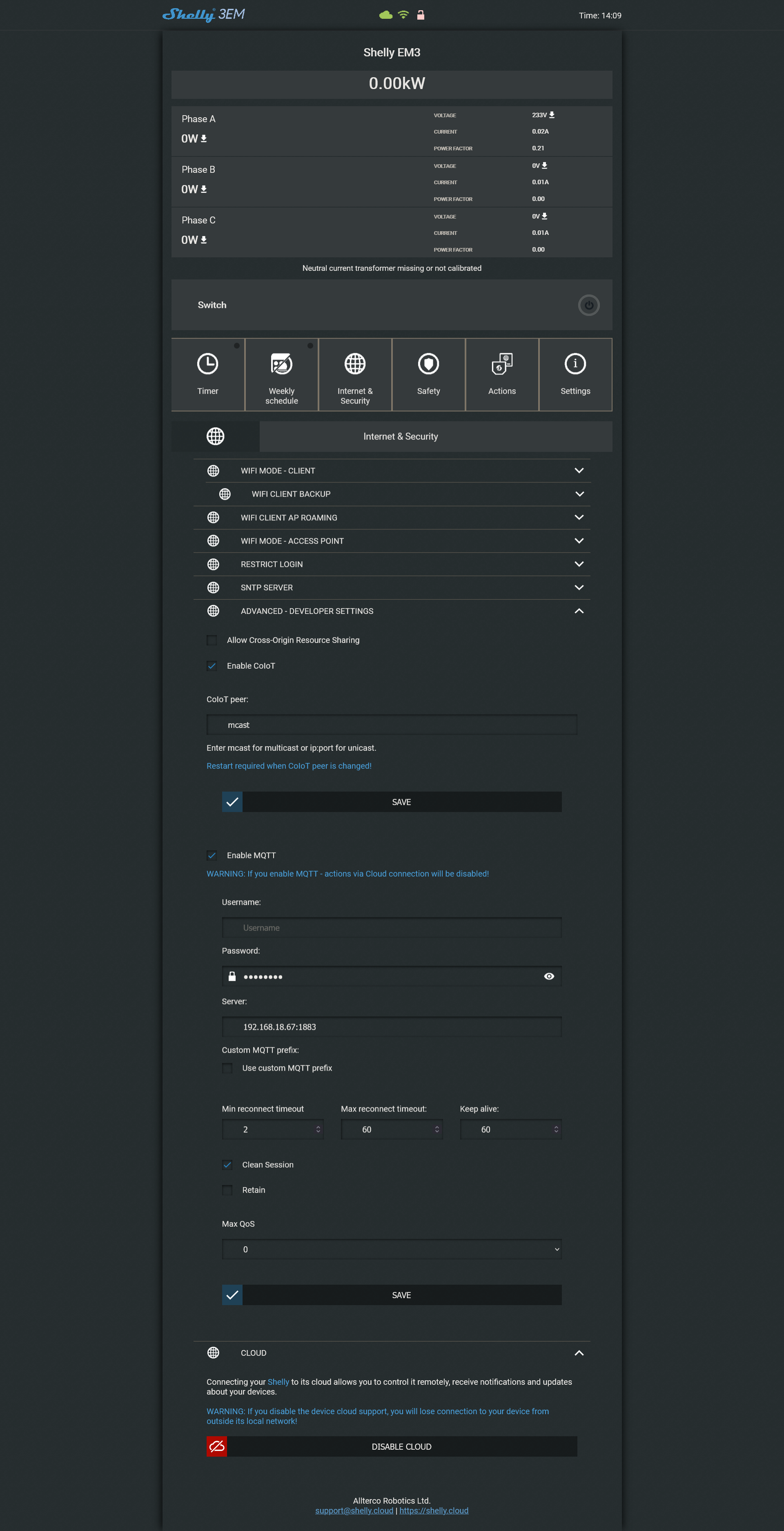Uncheck the Clean Session checkbox
This screenshot has width=784, height=1531.
(x=227, y=1165)
